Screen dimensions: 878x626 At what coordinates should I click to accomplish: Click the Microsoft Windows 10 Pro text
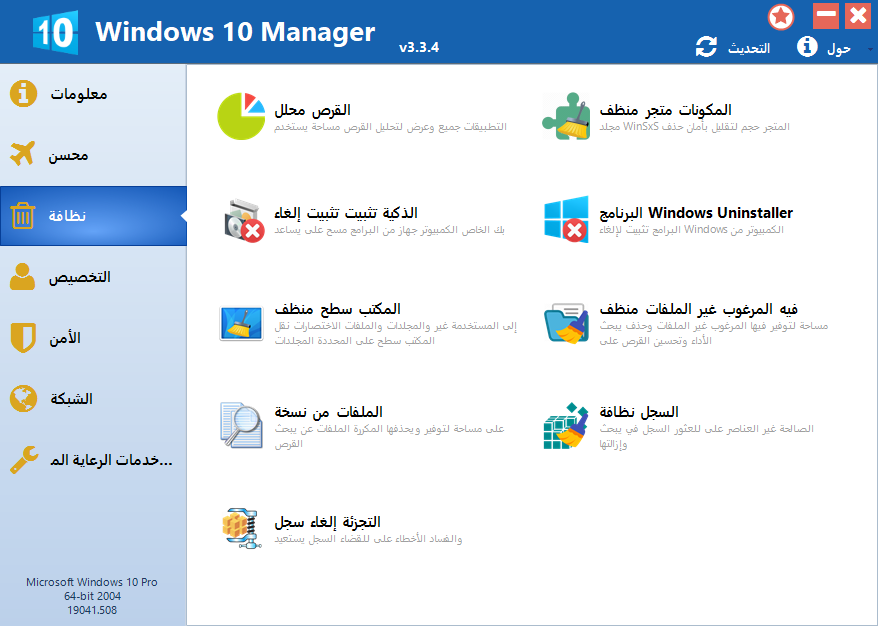pos(92,582)
